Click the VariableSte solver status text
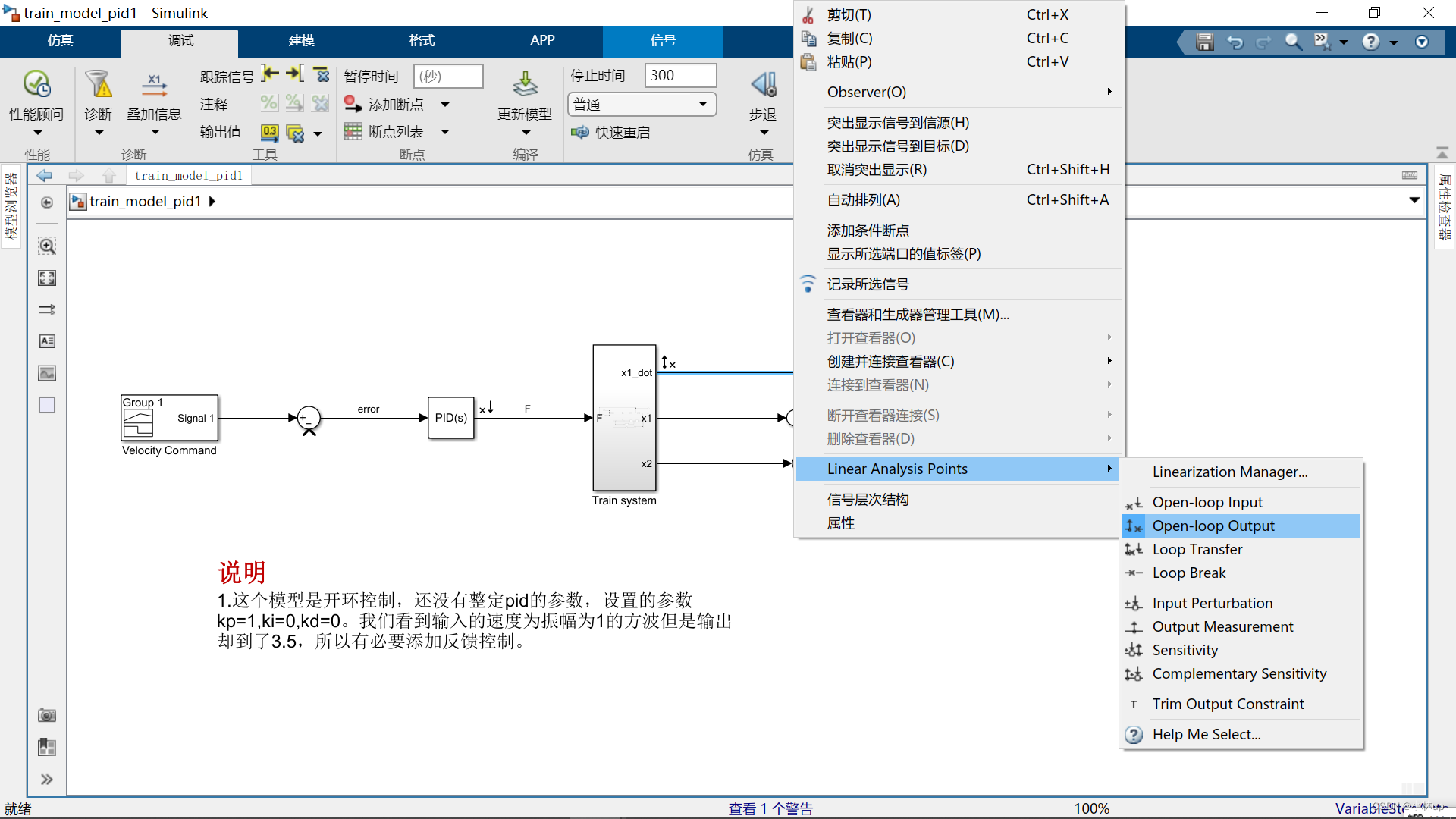This screenshot has height=819, width=1456. point(1371,808)
